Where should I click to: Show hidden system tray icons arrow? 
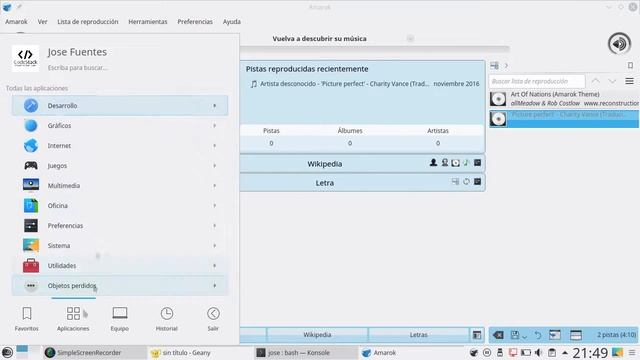coord(565,353)
